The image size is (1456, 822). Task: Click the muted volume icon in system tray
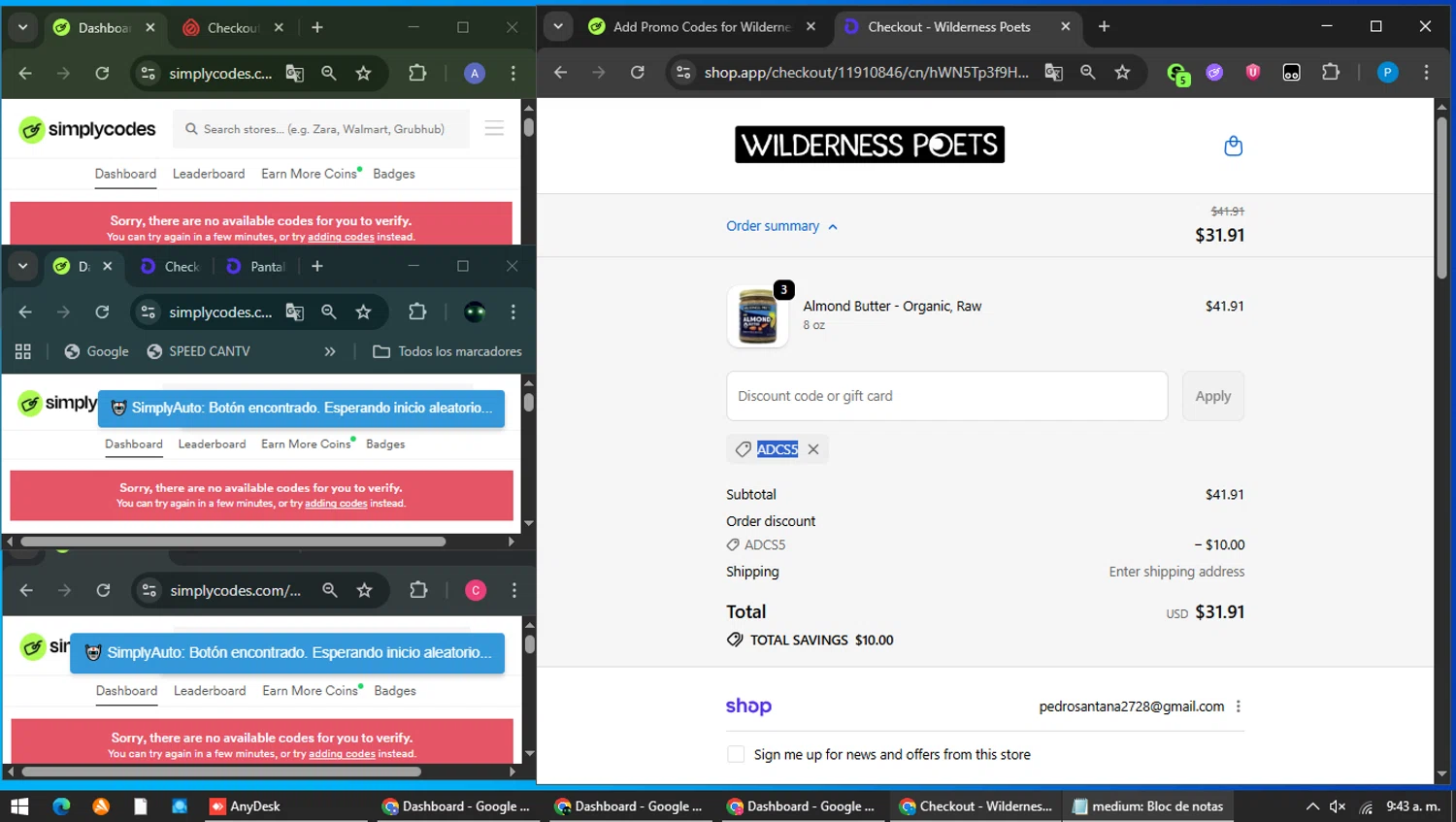click(1338, 806)
